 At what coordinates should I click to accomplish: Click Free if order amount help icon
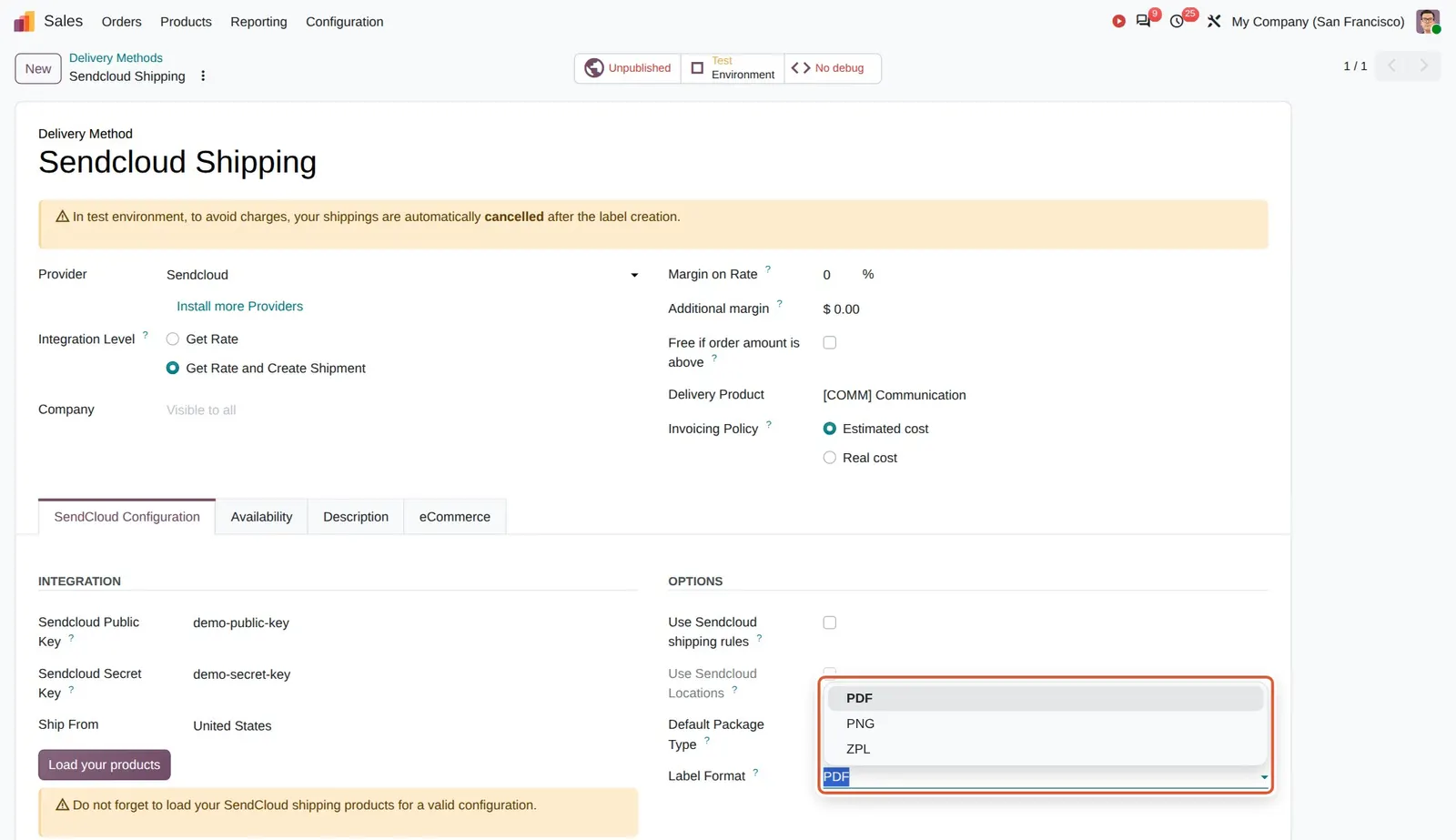(714, 359)
